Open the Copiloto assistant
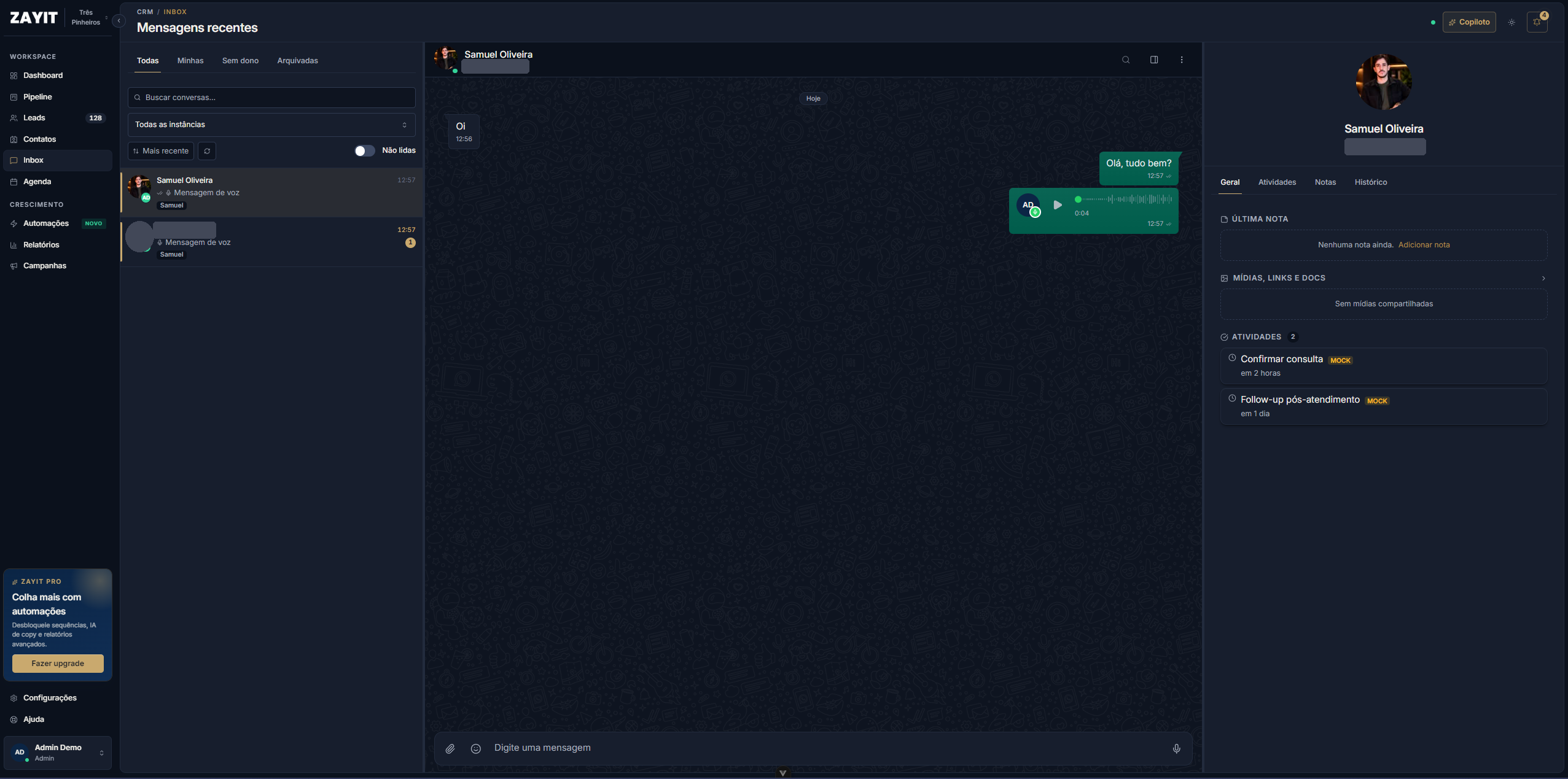This screenshot has height=779, width=1568. click(1469, 22)
